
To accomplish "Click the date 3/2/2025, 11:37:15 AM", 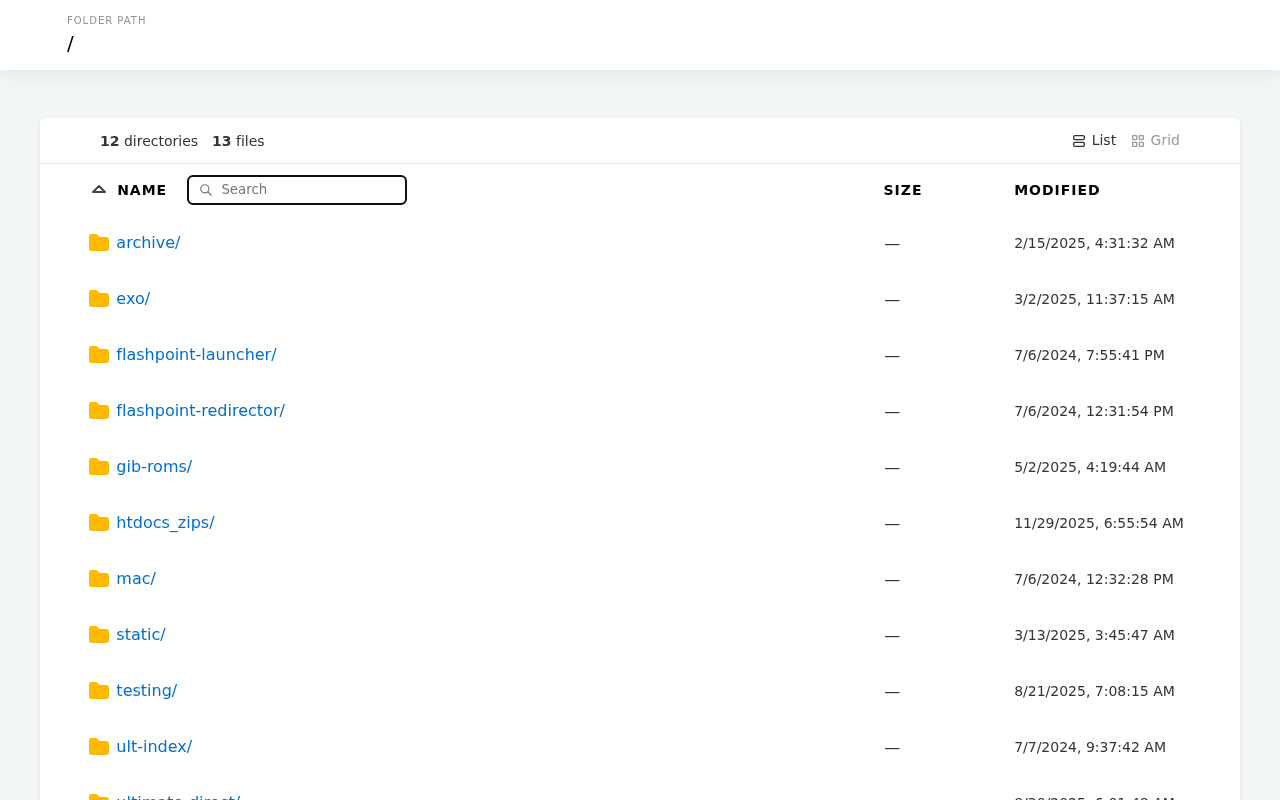I will (x=1094, y=299).
